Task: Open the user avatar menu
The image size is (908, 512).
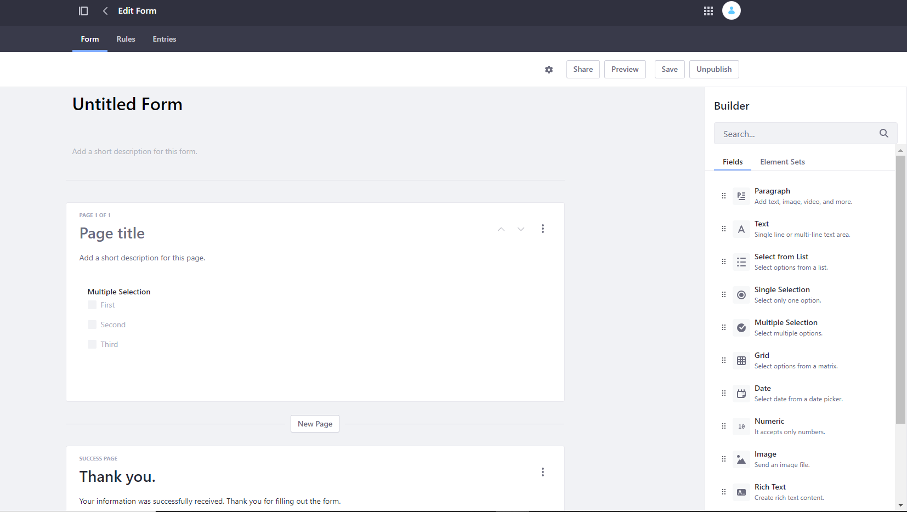Action: pos(731,10)
